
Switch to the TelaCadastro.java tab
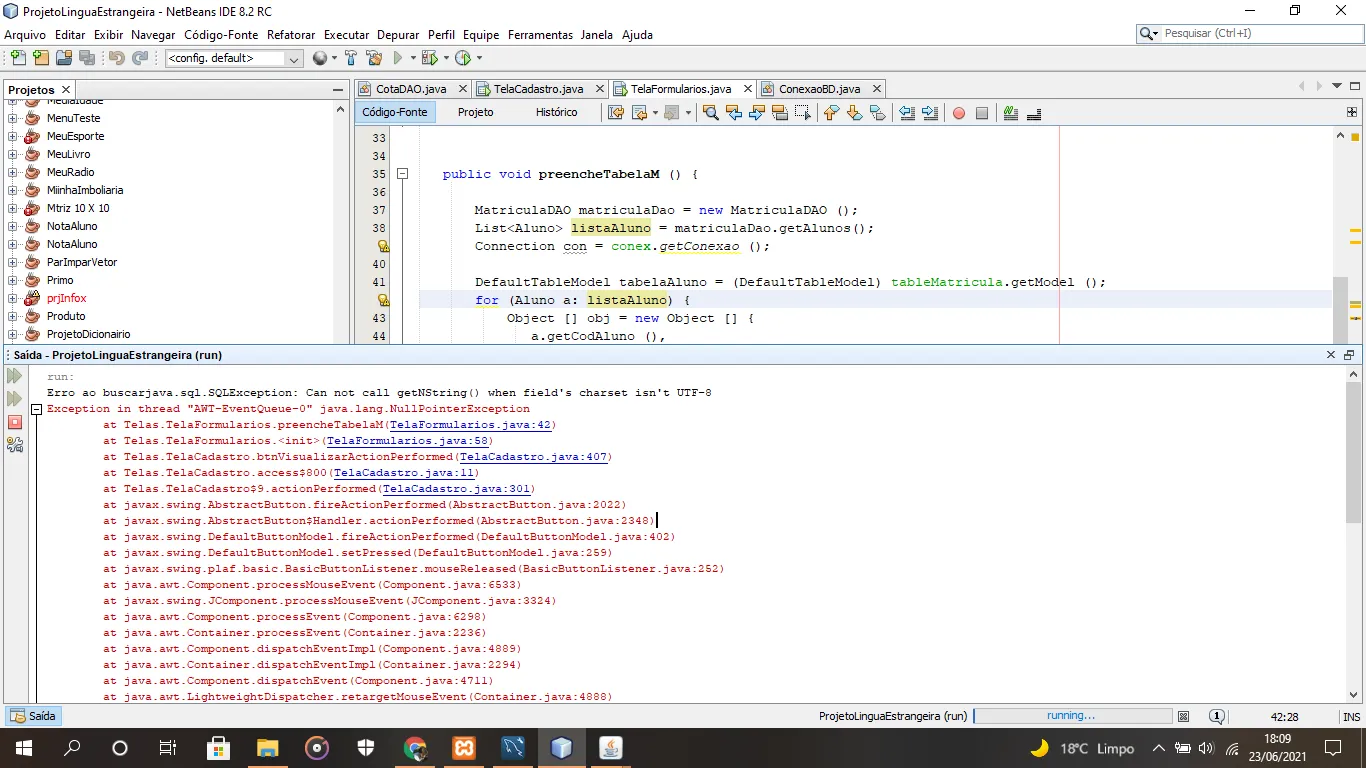click(x=538, y=89)
